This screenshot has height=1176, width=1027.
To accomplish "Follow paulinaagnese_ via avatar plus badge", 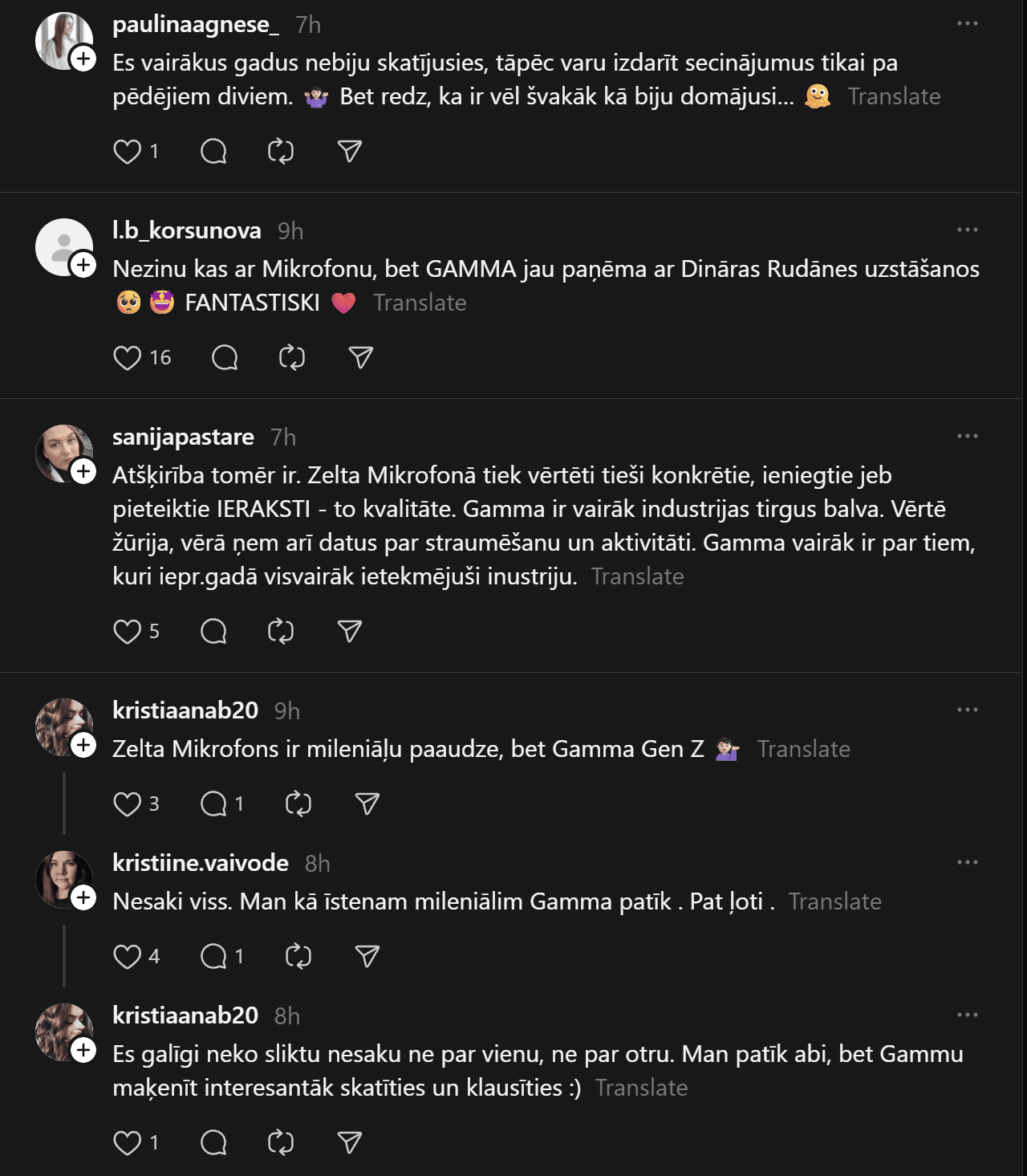I will pyautogui.click(x=83, y=59).
